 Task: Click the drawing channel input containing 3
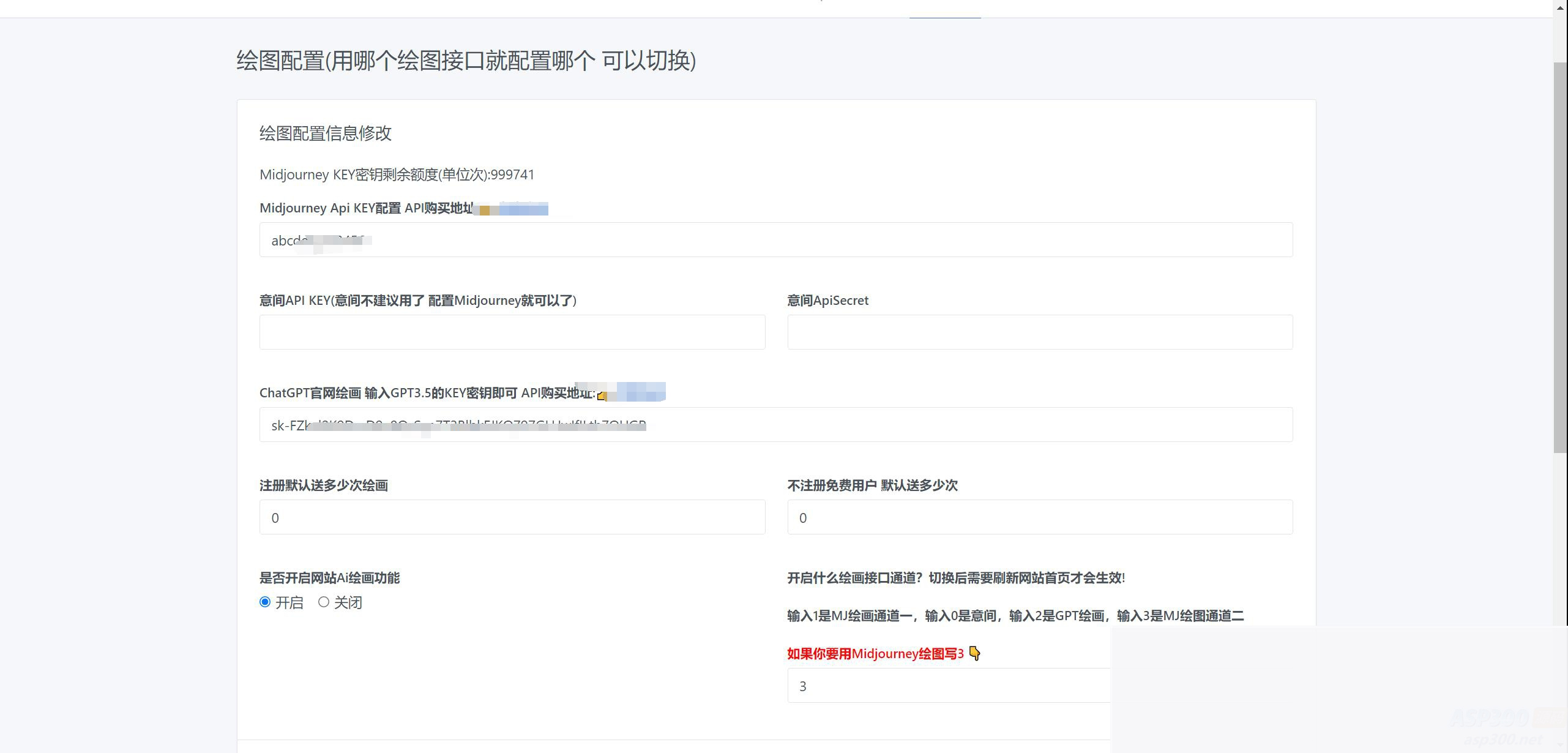coord(949,686)
